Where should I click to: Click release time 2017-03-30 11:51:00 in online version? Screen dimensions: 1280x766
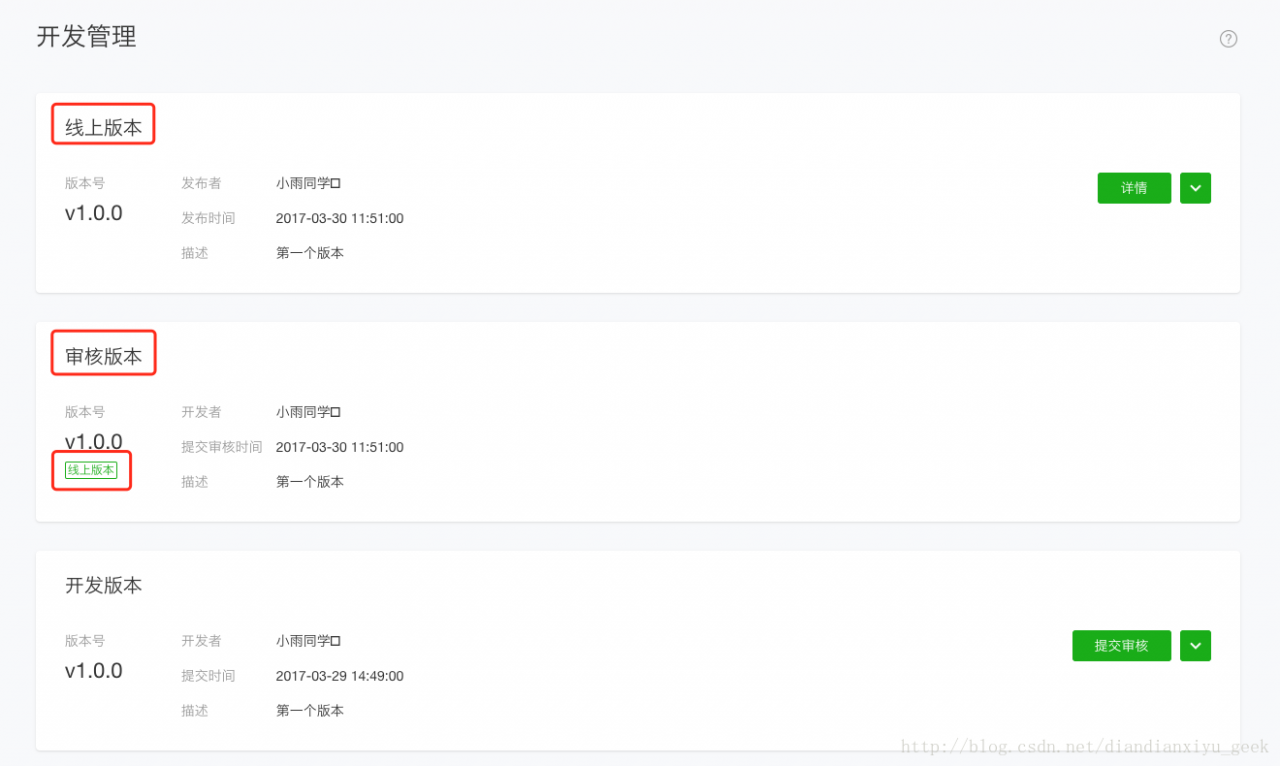339,218
